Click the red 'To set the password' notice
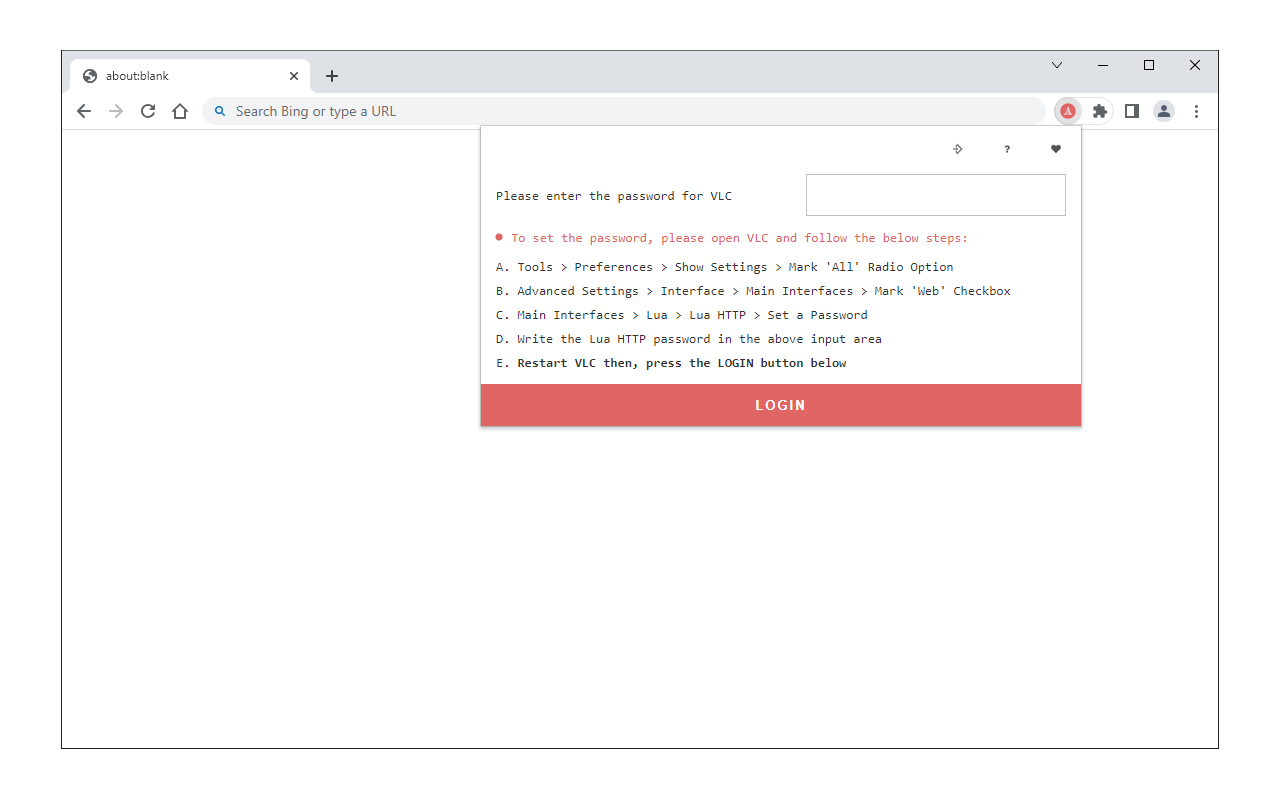 [732, 238]
